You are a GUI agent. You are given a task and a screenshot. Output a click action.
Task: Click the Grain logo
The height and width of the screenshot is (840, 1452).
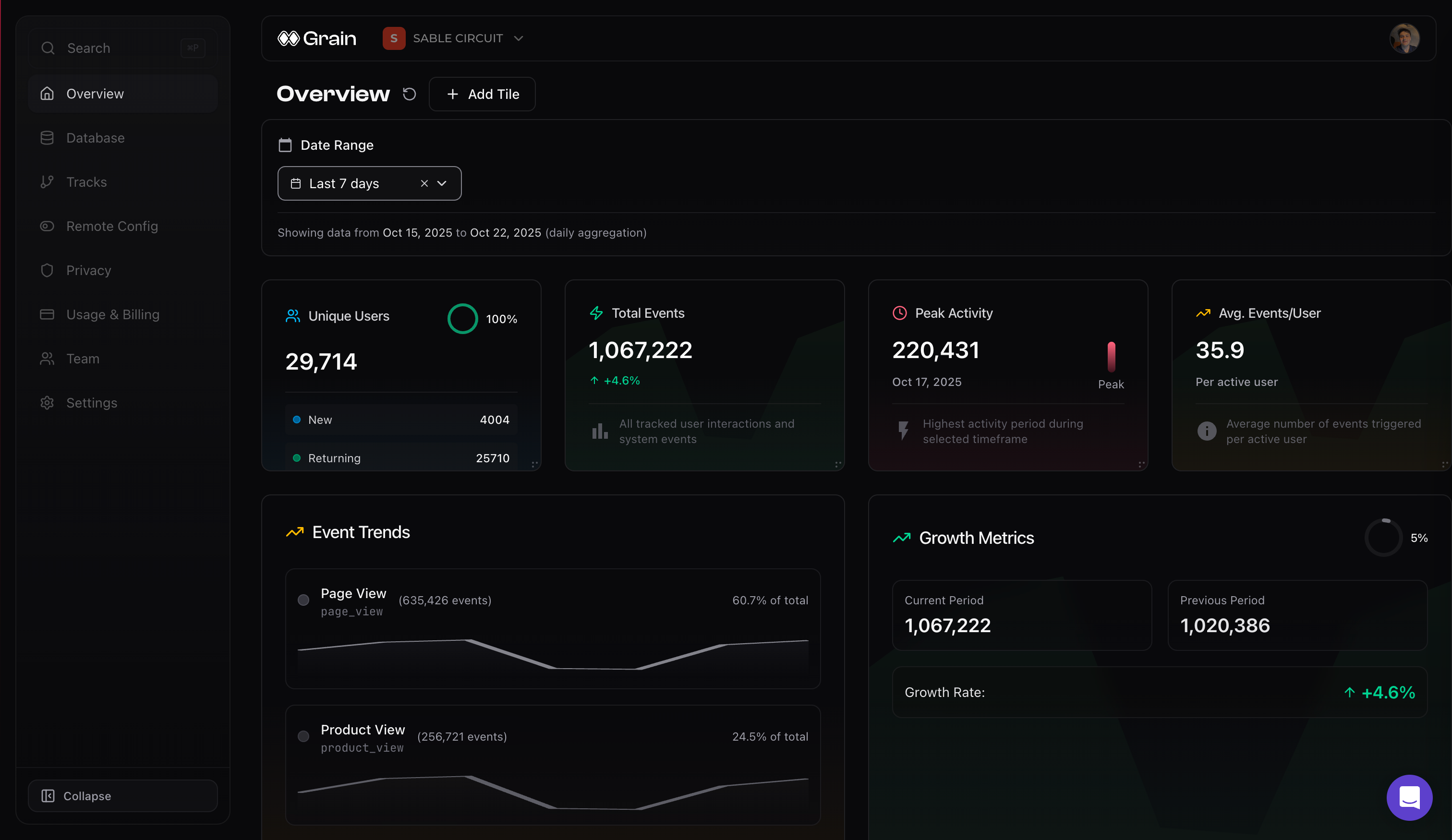coord(317,38)
